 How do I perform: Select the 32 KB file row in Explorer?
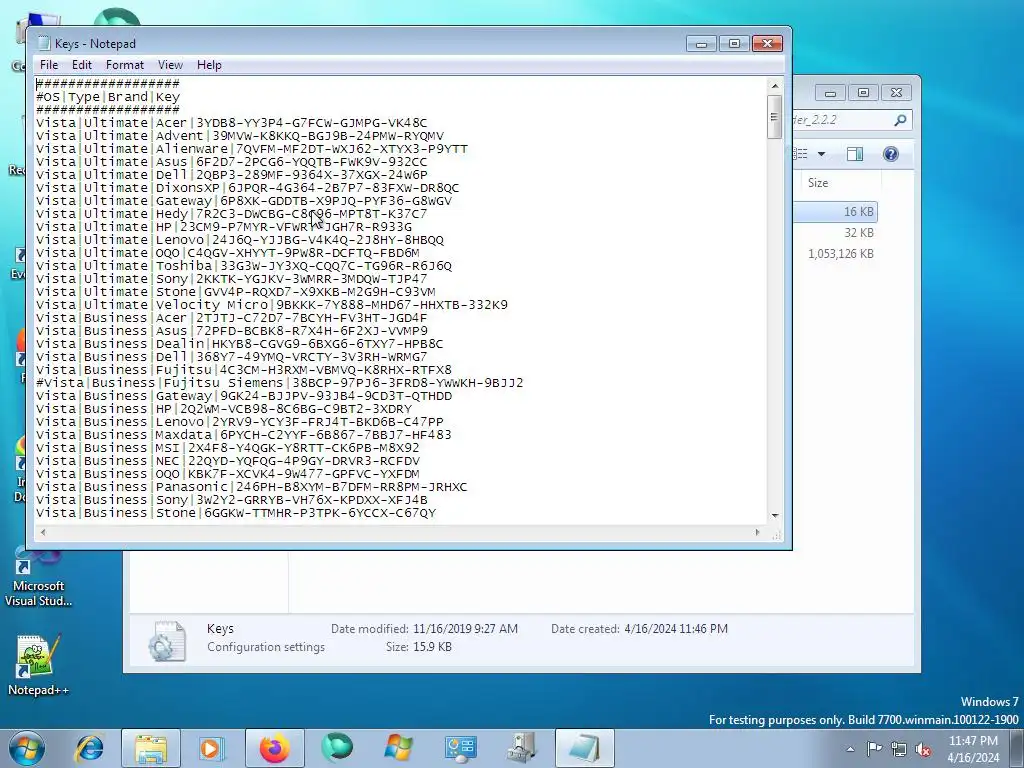coord(835,233)
